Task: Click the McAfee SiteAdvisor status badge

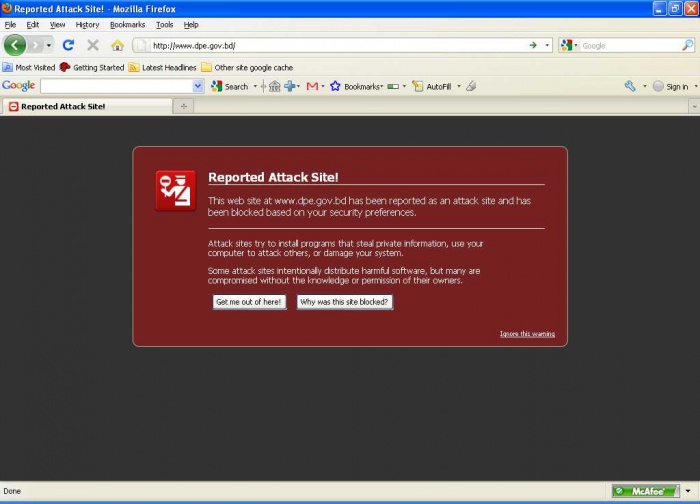Action: 646,491
